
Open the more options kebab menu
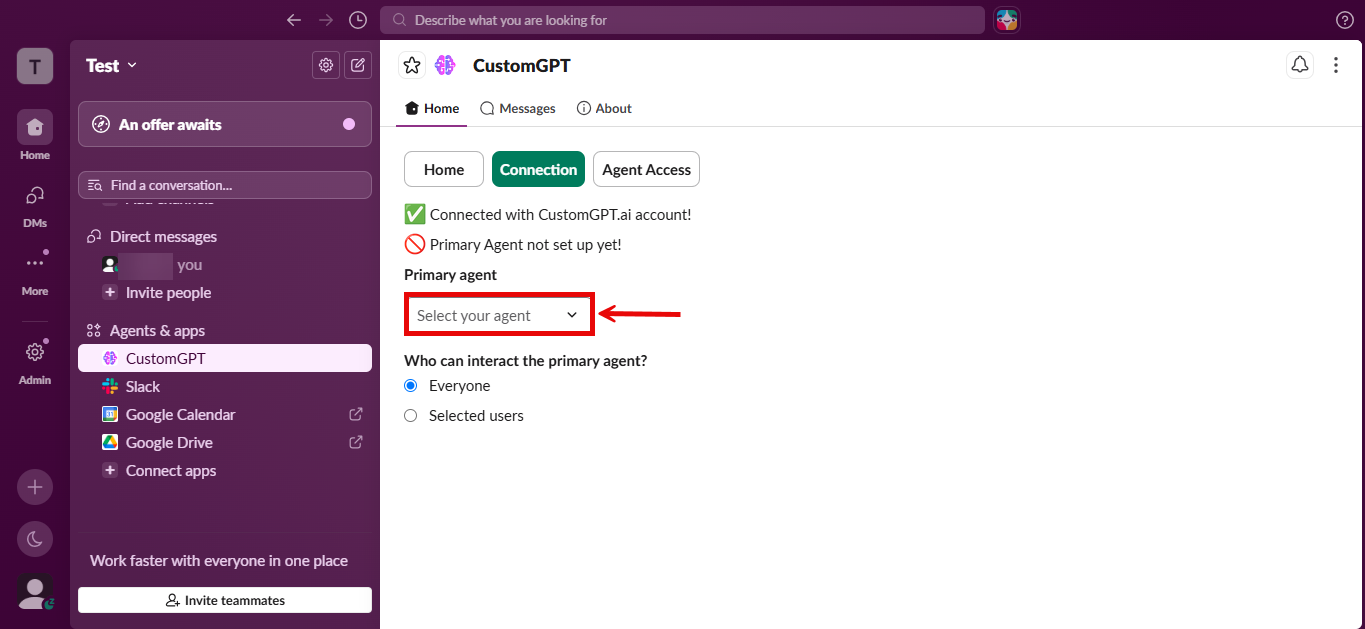(1336, 65)
